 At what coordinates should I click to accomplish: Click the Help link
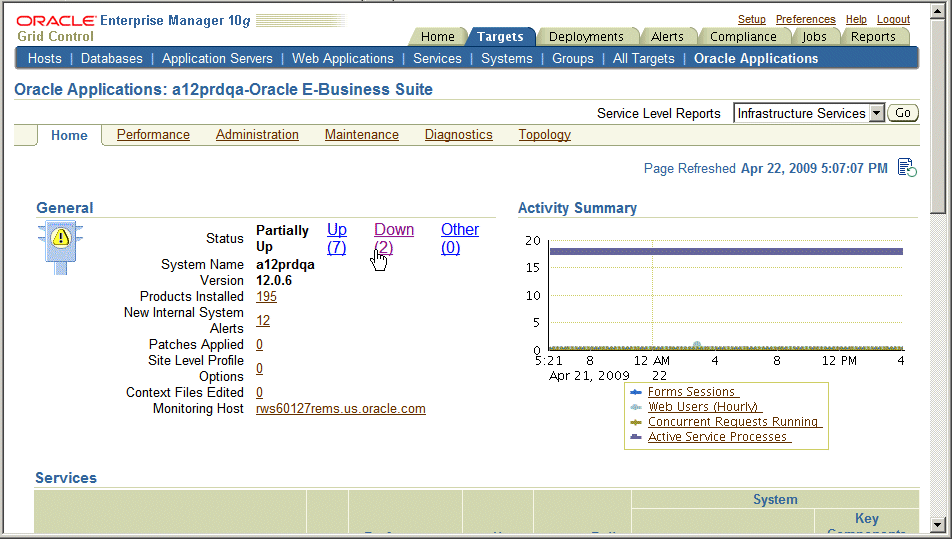tap(856, 19)
